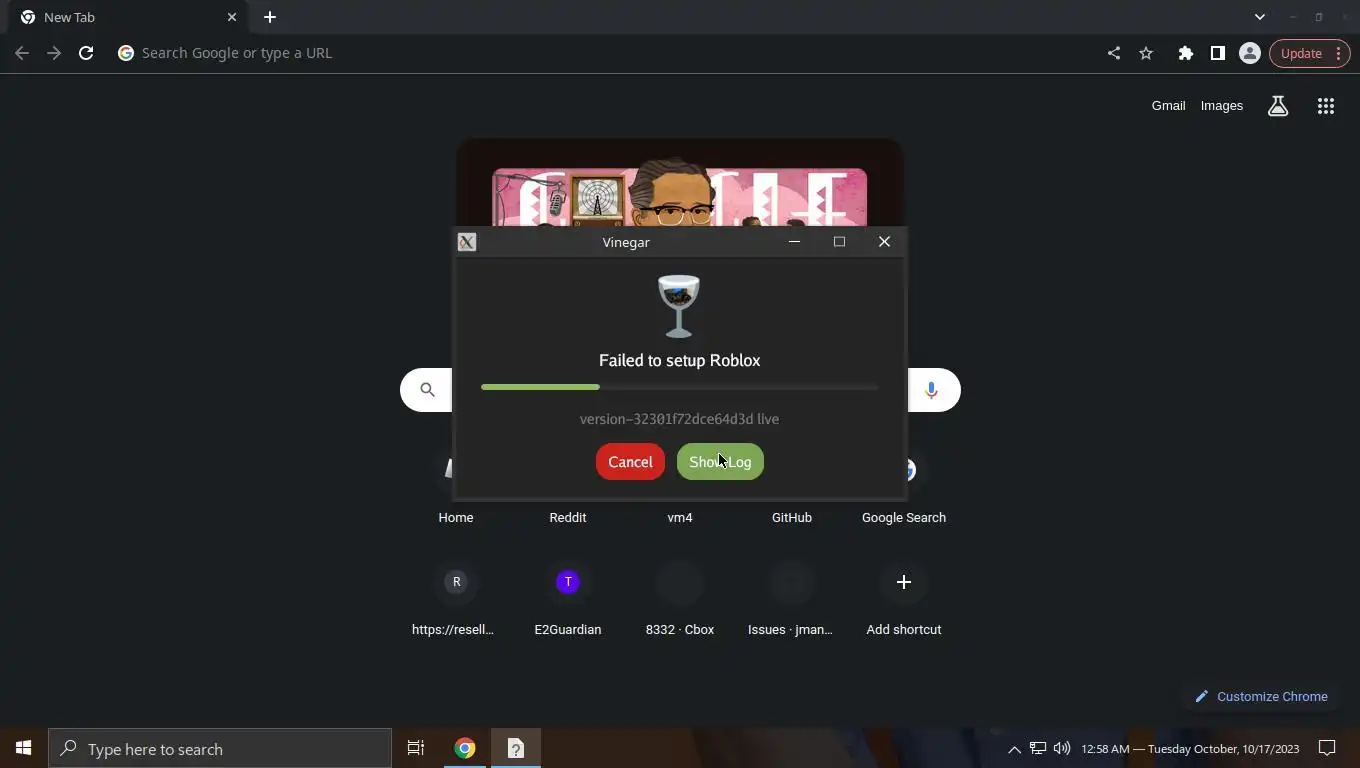Screen dimensions: 1360x768
Task: Open the tab search dropdown arrow
Action: 1260,17
